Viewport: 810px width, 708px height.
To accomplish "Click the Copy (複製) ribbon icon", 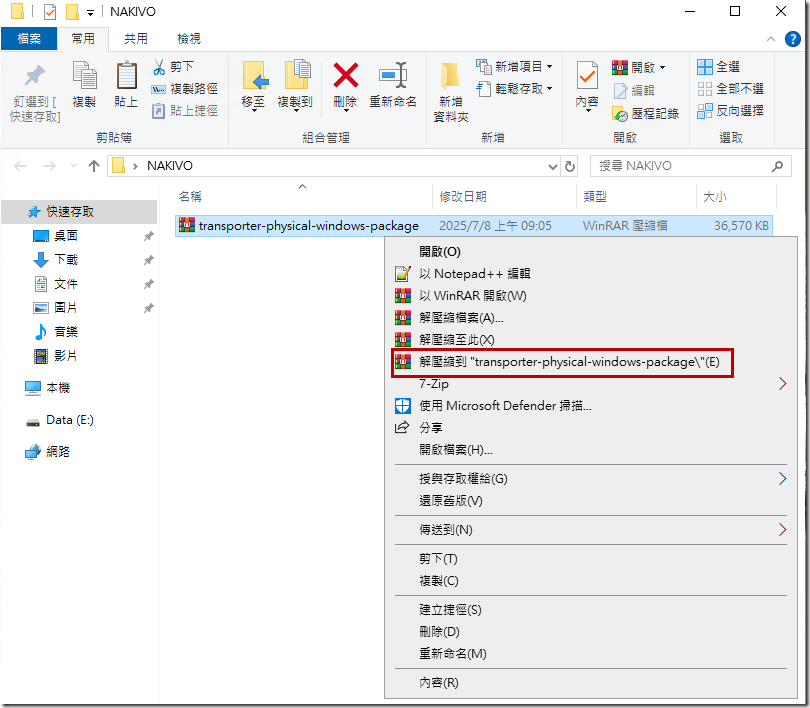I will pos(84,75).
